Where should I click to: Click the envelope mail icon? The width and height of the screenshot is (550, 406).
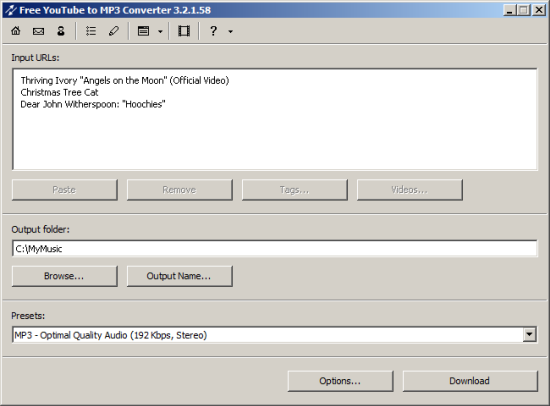(38, 32)
